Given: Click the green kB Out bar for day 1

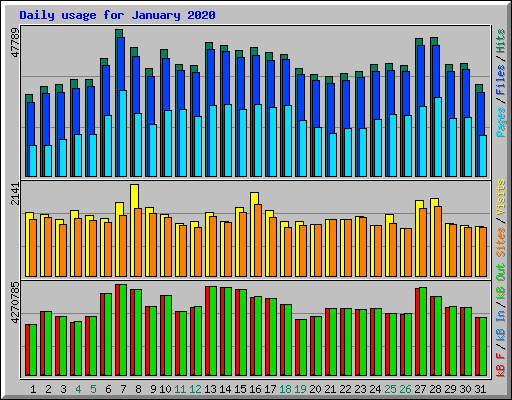Looking at the screenshot, I should point(33,350).
